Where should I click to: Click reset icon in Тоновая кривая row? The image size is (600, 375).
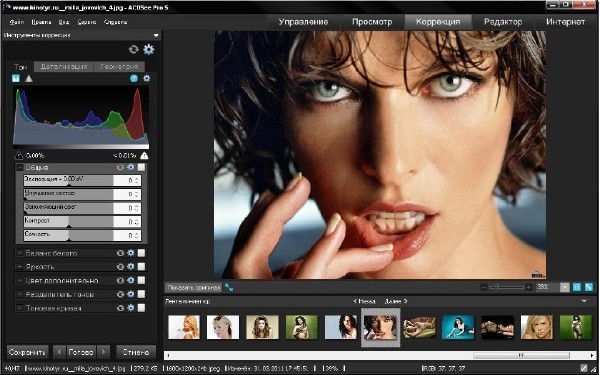point(120,308)
